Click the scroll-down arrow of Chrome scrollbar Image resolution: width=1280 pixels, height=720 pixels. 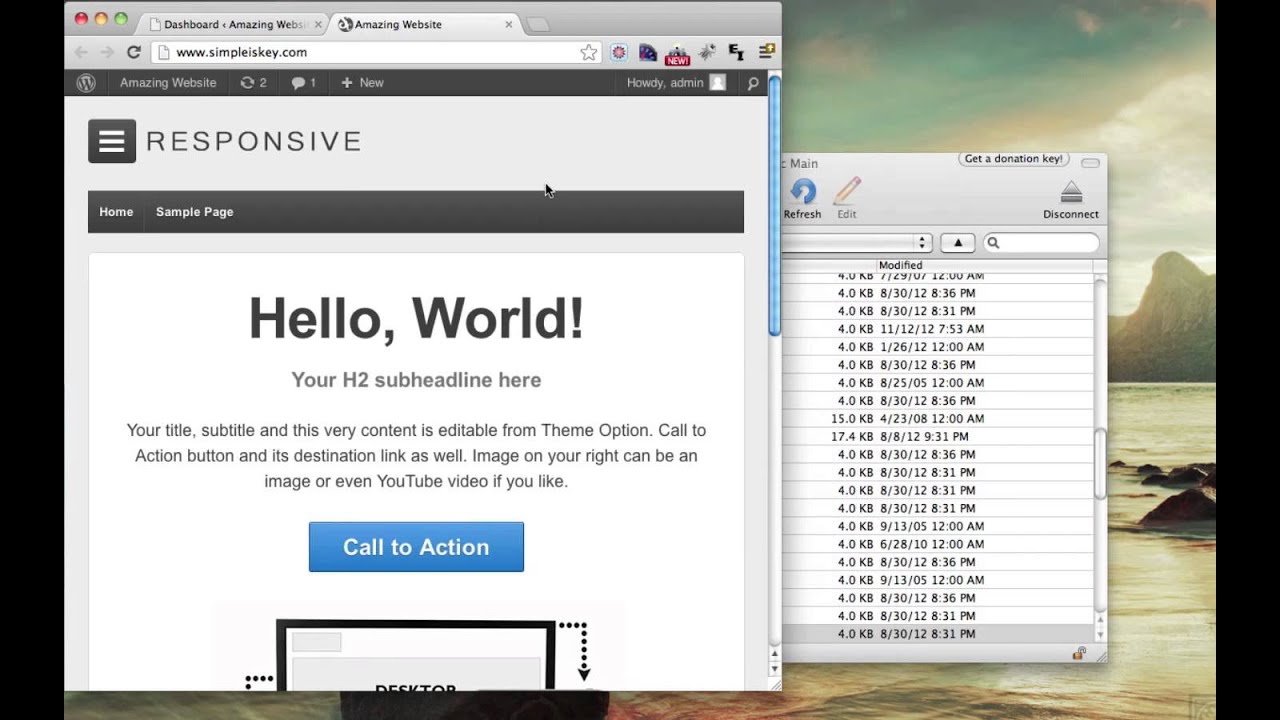(x=774, y=670)
